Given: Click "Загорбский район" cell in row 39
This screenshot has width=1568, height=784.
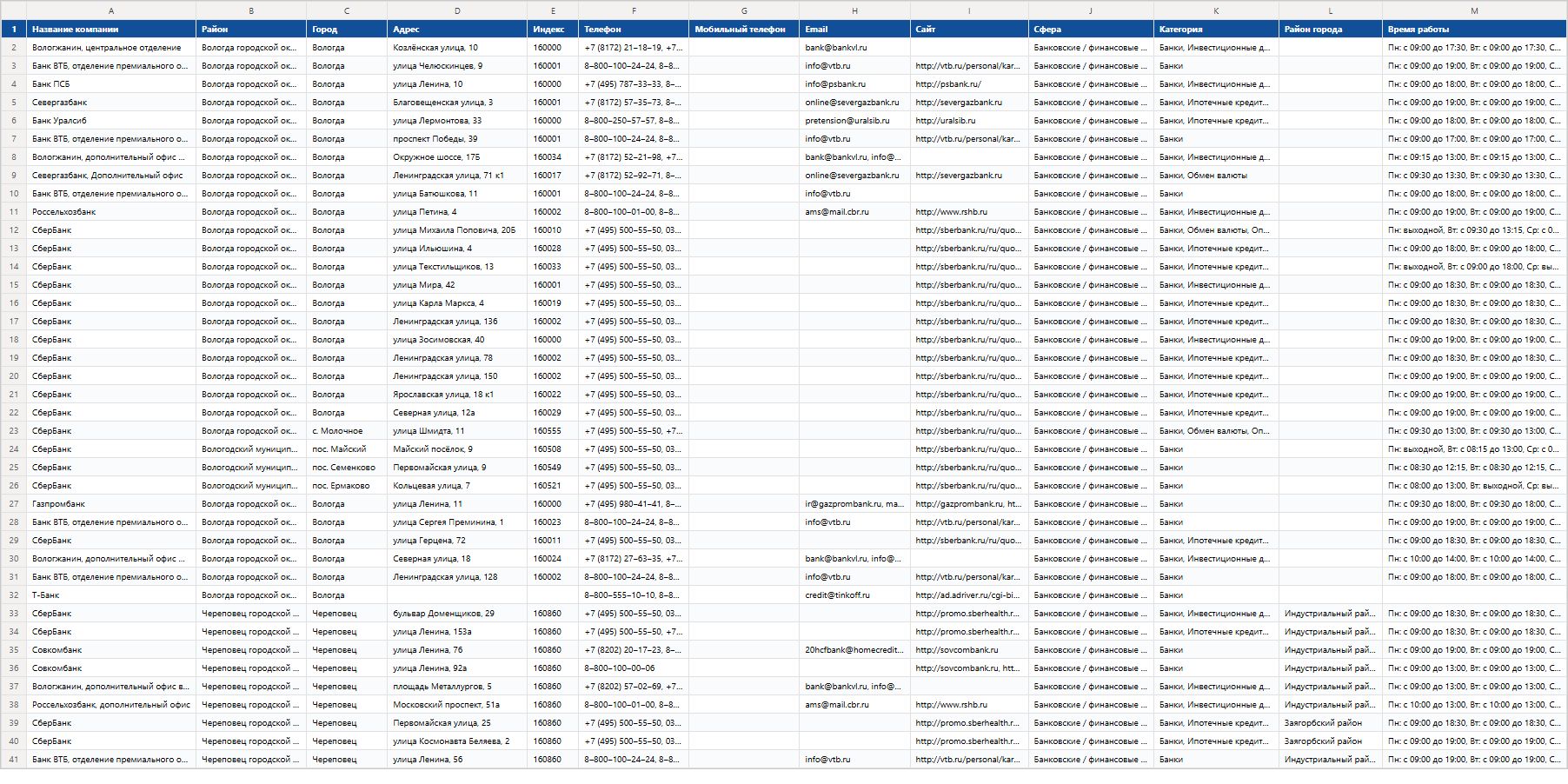Looking at the screenshot, I should pyautogui.click(x=1331, y=723).
